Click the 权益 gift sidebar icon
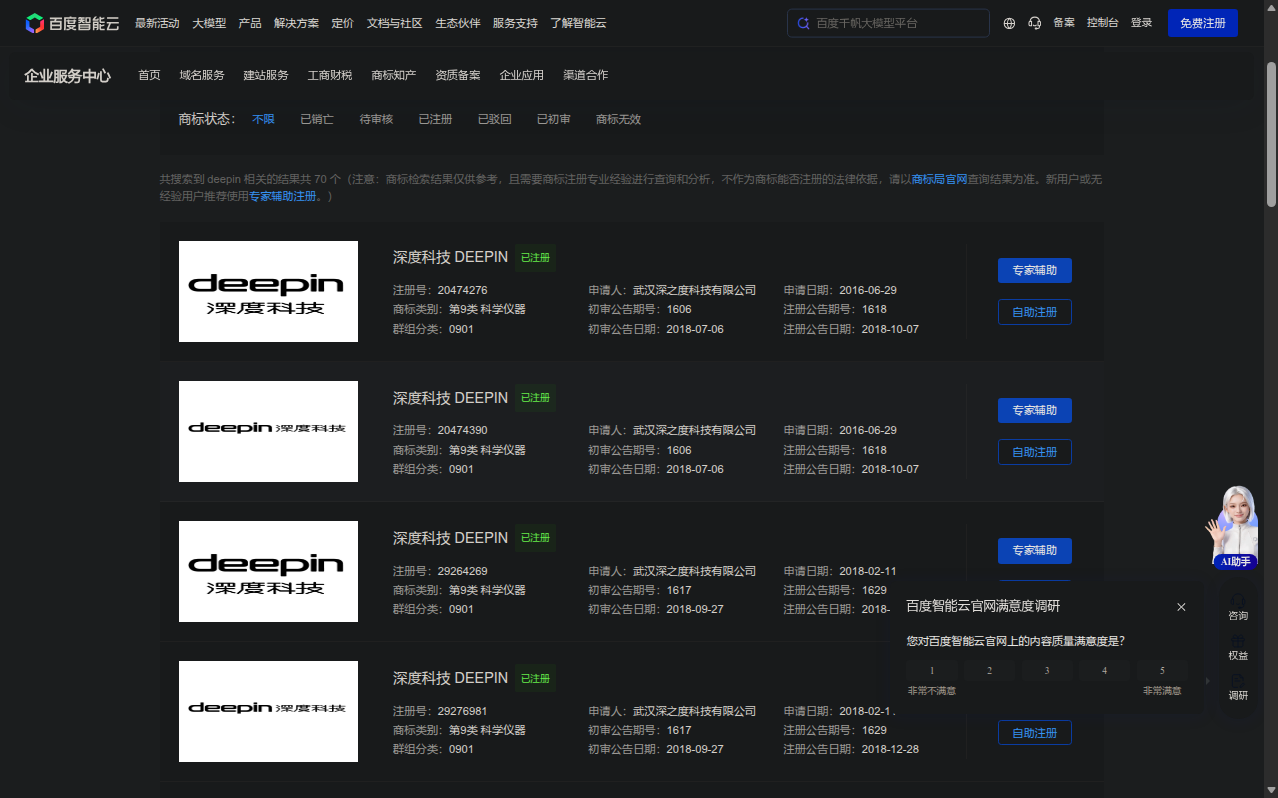1278x798 pixels. 1238,647
